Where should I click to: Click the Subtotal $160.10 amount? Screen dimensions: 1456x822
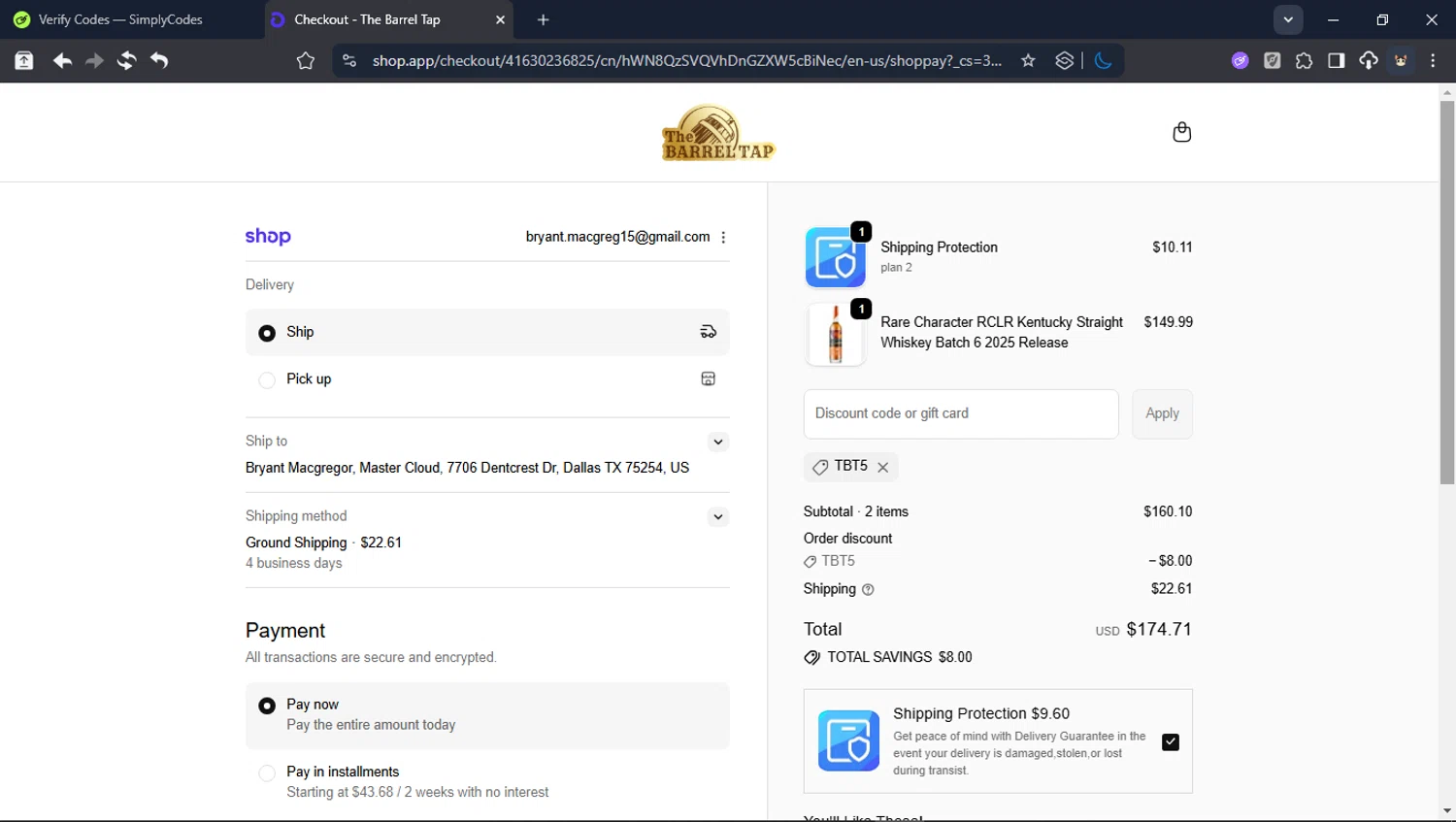tap(1168, 511)
